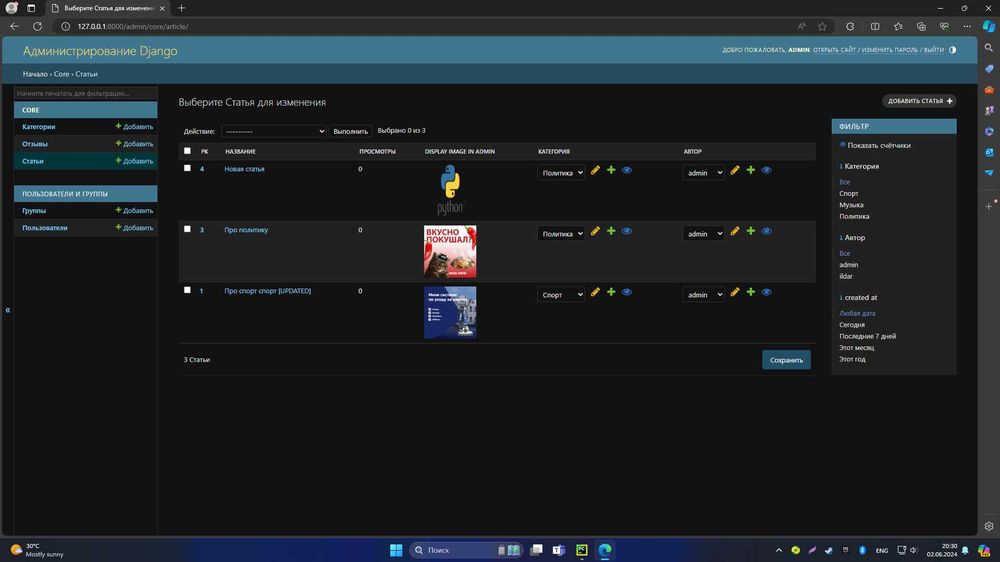Screen dimensions: 1000x562
Task: Open the Действие action dropdown
Action: click(x=274, y=131)
